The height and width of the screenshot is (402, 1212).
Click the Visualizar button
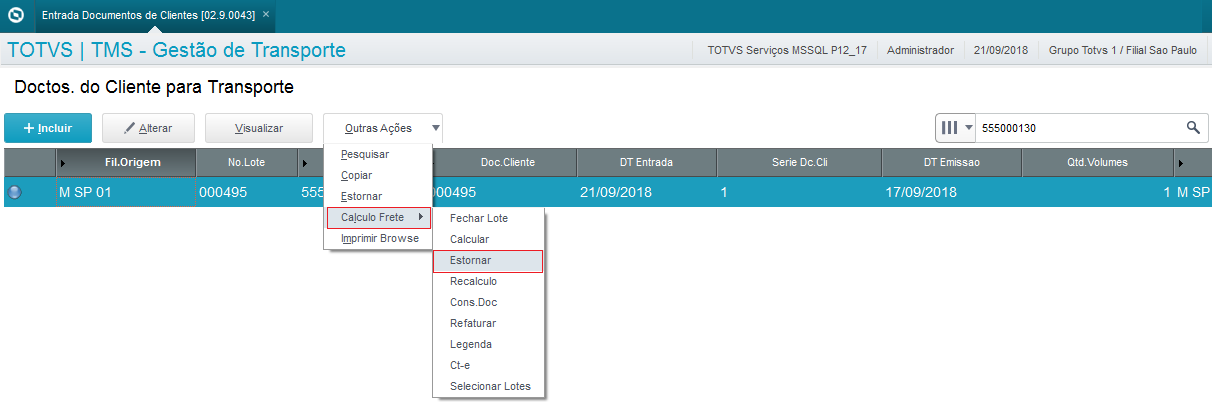(259, 128)
